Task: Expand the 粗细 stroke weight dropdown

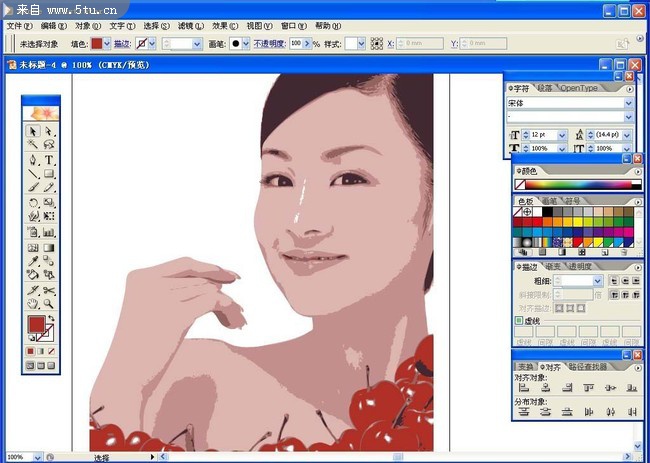Action: tap(598, 282)
